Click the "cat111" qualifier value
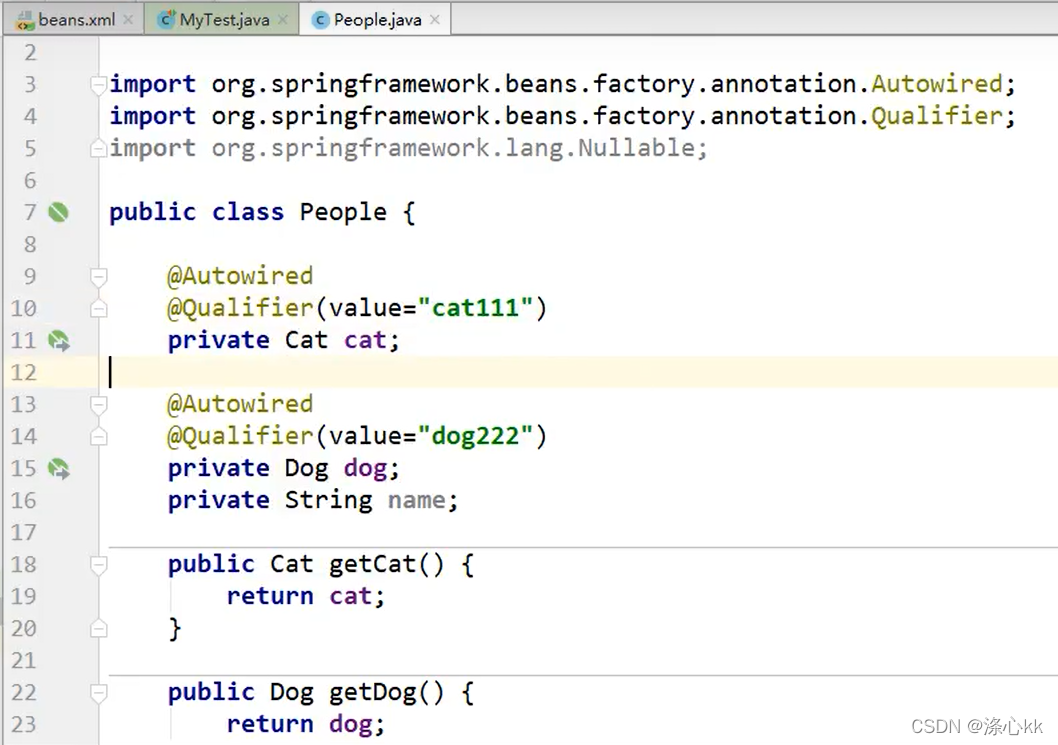This screenshot has width=1058, height=745. [475, 308]
